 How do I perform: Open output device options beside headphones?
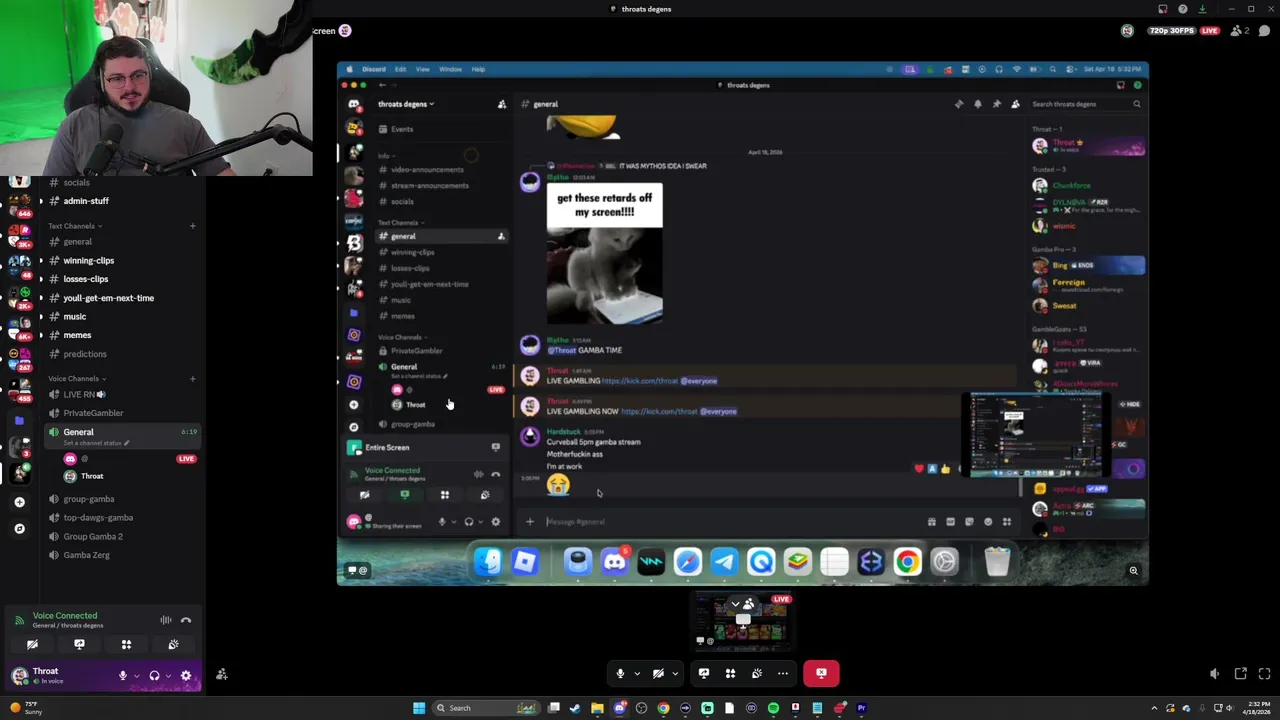pos(168,676)
